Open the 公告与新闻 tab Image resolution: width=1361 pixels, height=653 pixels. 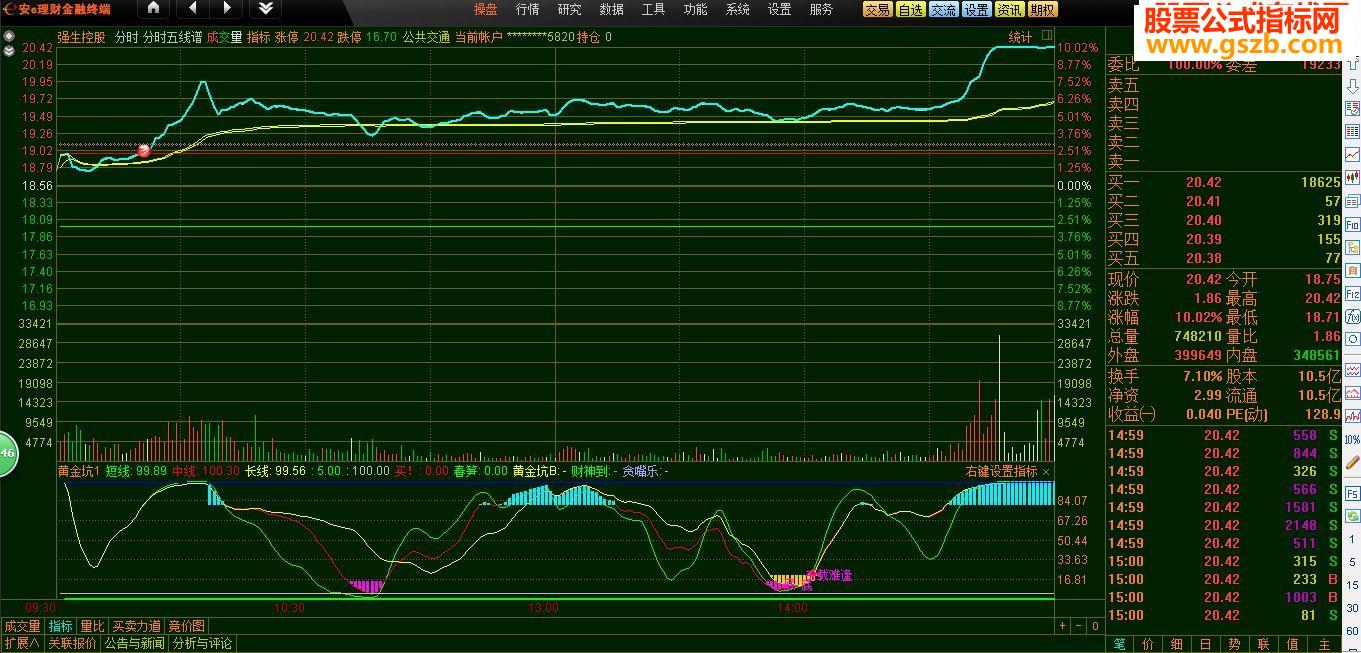pos(135,643)
